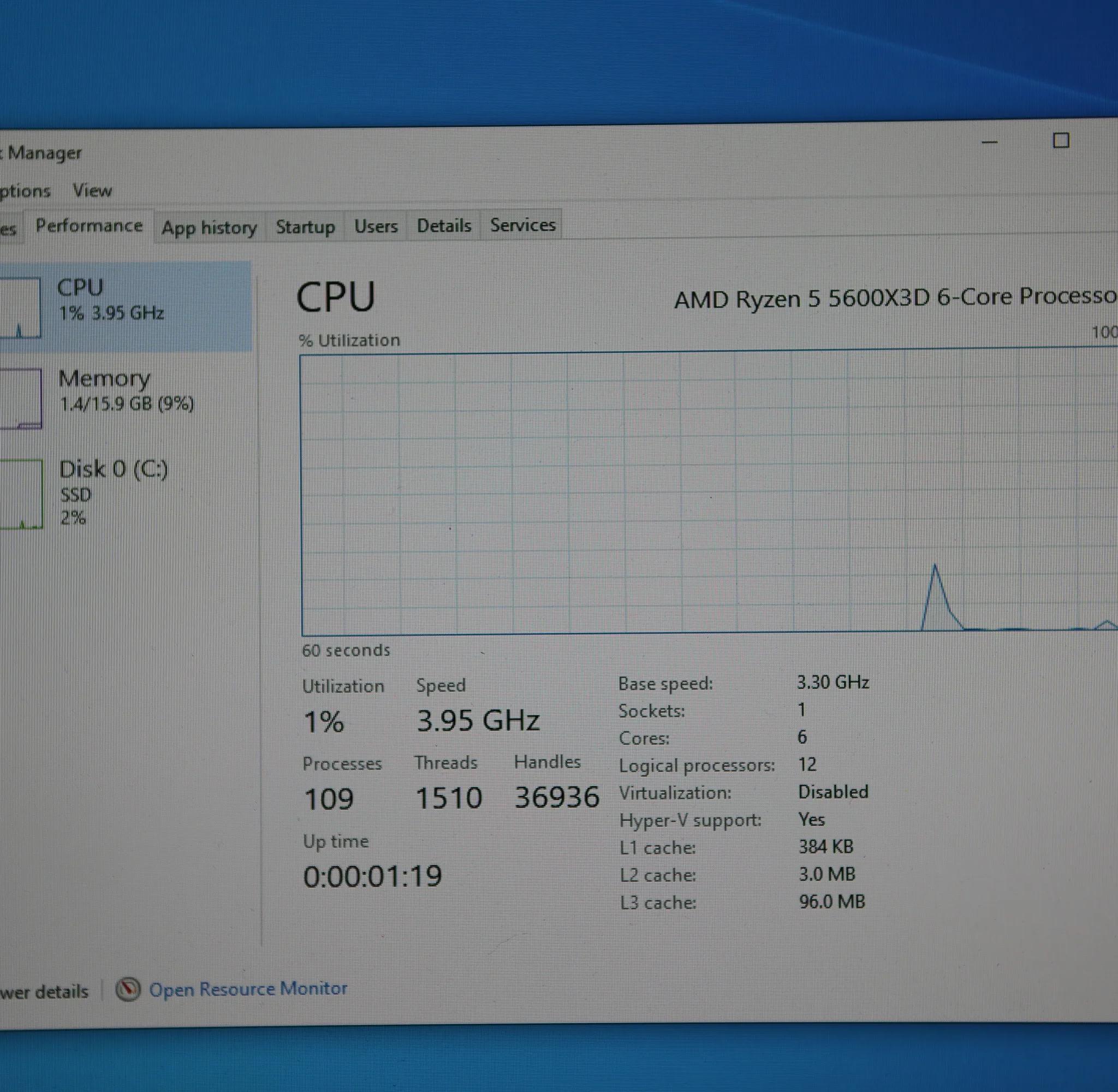Viewport: 1118px width, 1092px height.
Task: Click the L2 cache value 3.0 MB
Action: point(826,875)
